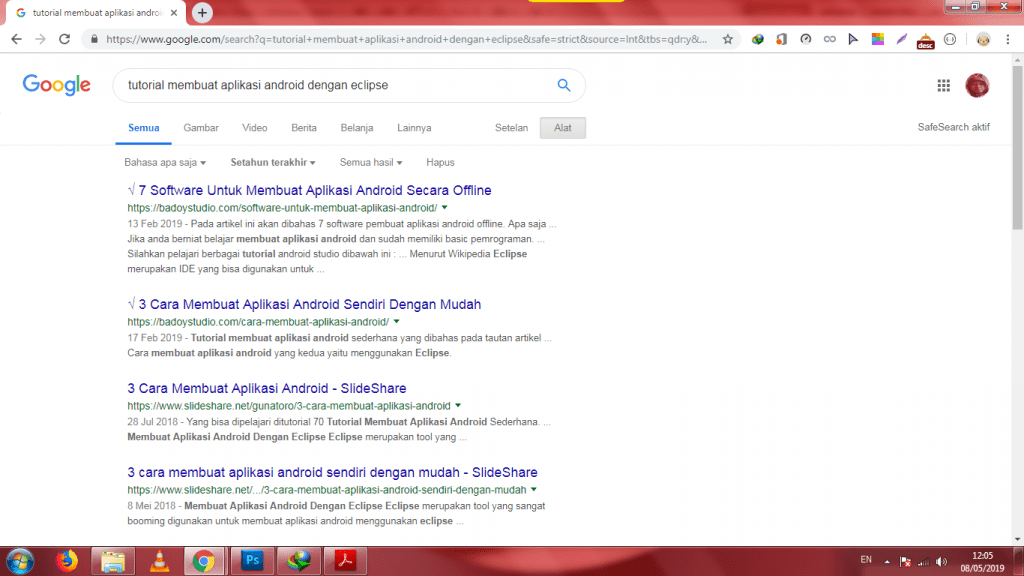Open the Lainnya menu
The width and height of the screenshot is (1024, 576).
tap(414, 128)
